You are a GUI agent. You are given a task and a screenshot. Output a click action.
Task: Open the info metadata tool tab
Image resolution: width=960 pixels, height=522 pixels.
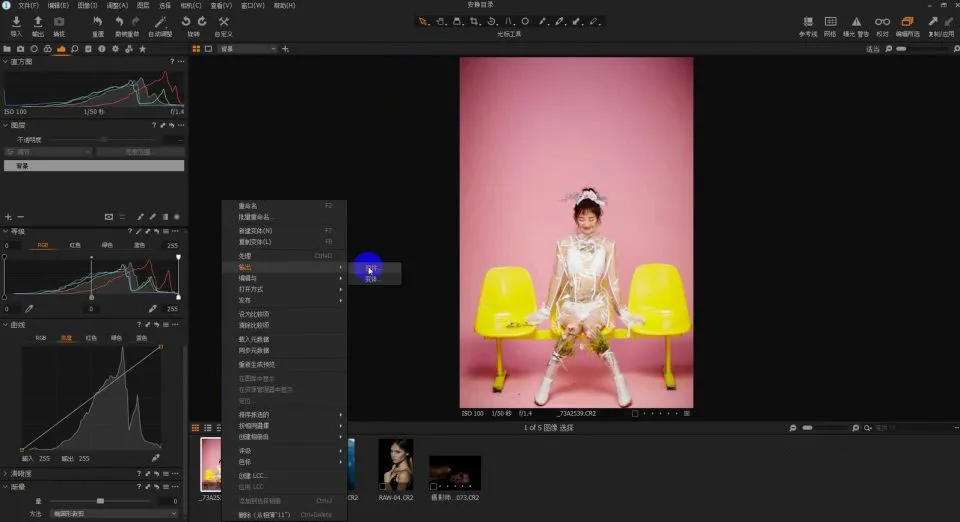102,49
